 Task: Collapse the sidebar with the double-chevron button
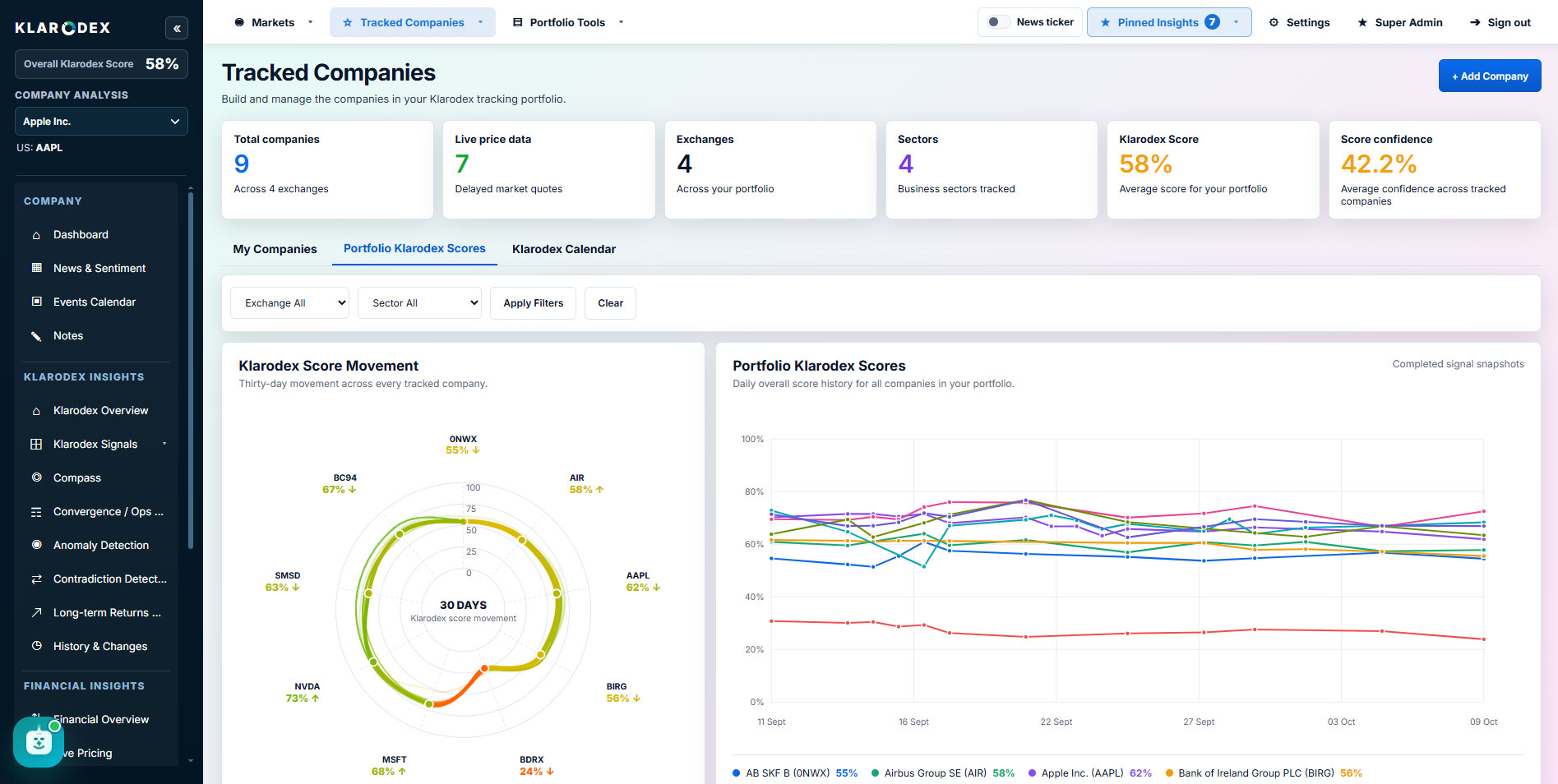[x=177, y=29]
